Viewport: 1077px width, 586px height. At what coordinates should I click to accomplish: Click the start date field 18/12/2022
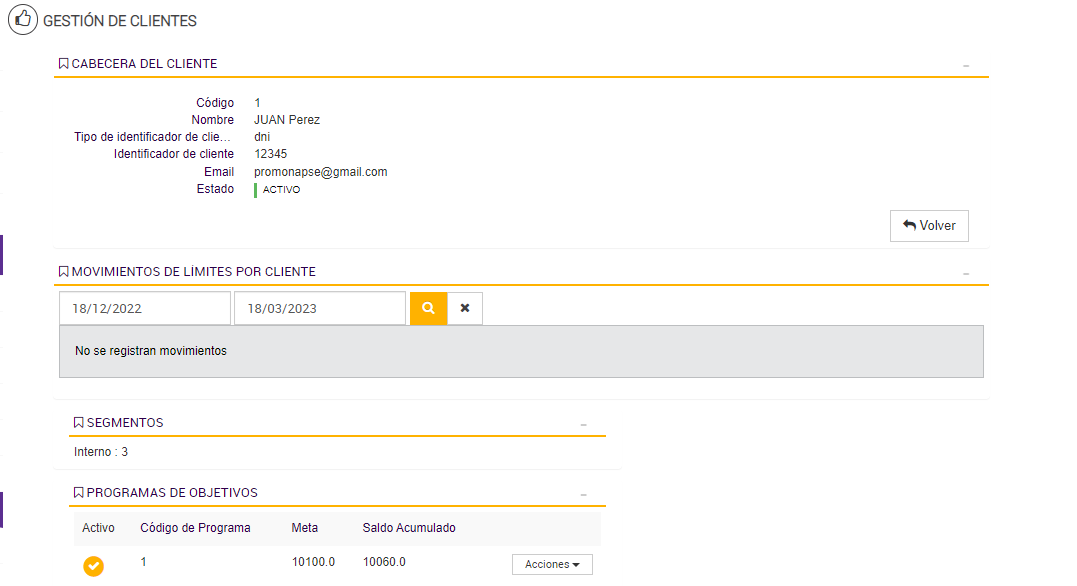pyautogui.click(x=145, y=309)
